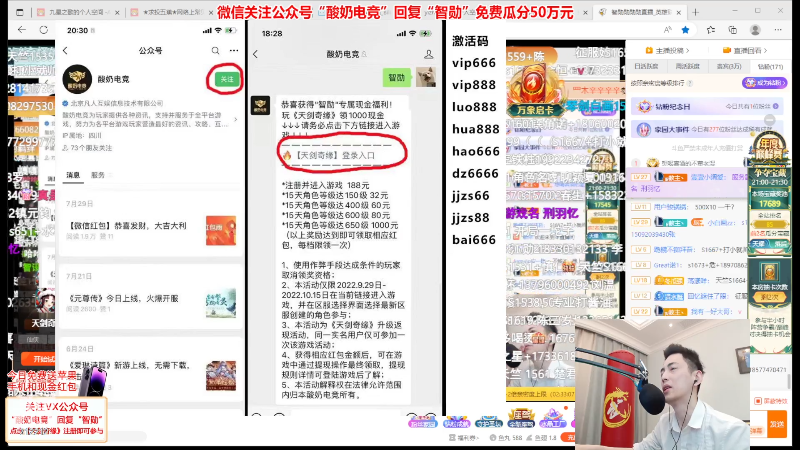
Task: Open the 《元尊传》今日上线 article
Action: pyautogui.click(x=151, y=303)
